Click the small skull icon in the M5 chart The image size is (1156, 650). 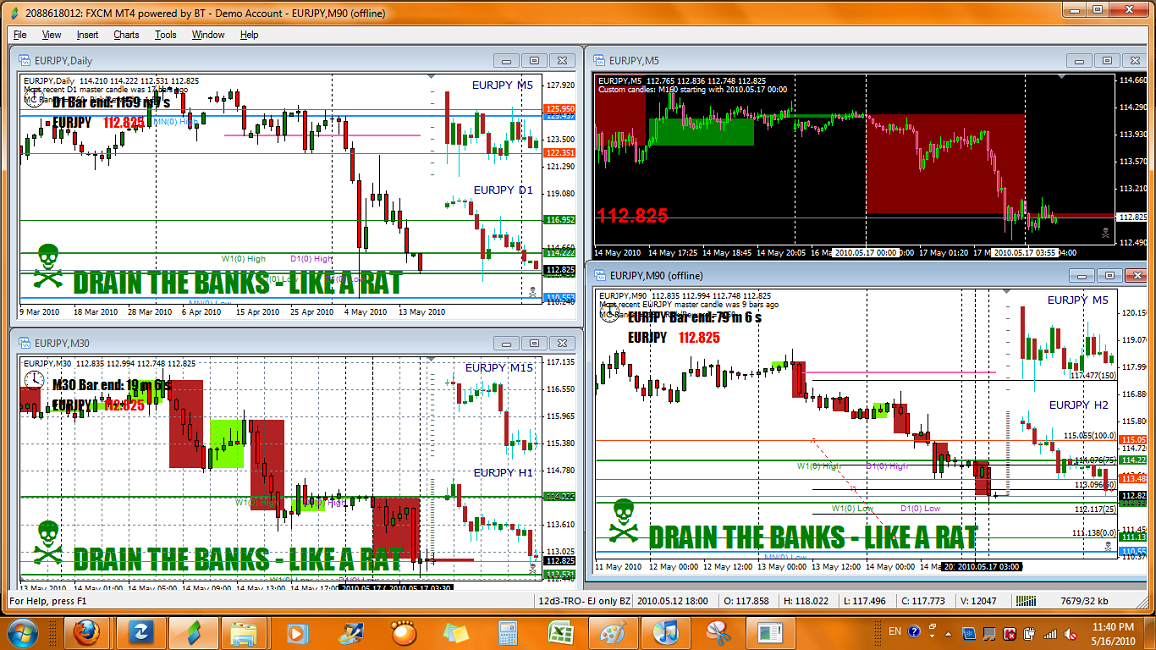pyautogui.click(x=1105, y=233)
